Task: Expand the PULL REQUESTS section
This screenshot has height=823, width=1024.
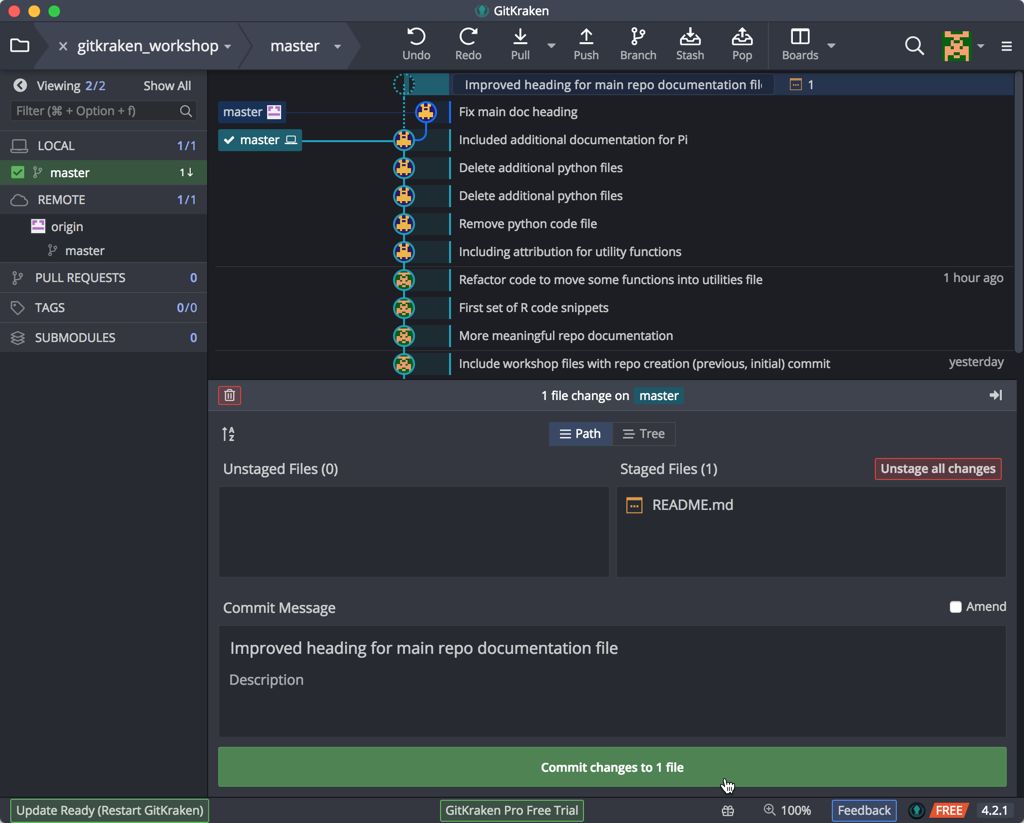Action: point(103,278)
